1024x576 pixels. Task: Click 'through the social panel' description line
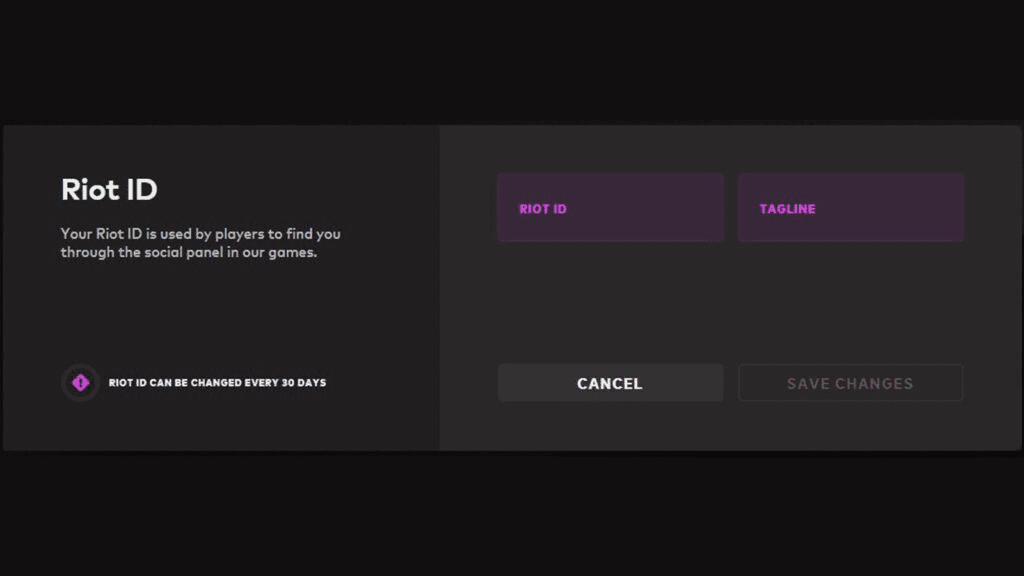click(189, 253)
